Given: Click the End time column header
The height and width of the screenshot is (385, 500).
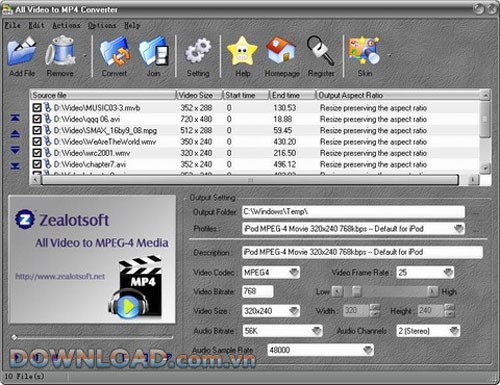Looking at the screenshot, I should [x=292, y=95].
